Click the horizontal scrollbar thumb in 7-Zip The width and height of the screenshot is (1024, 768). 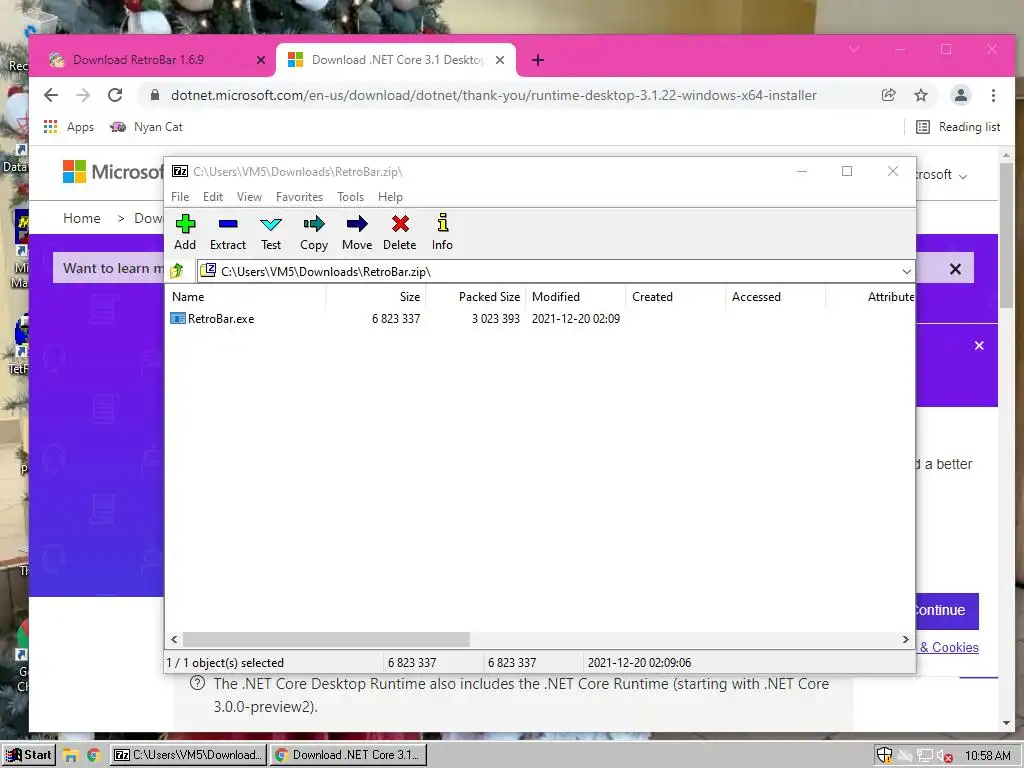(326, 639)
